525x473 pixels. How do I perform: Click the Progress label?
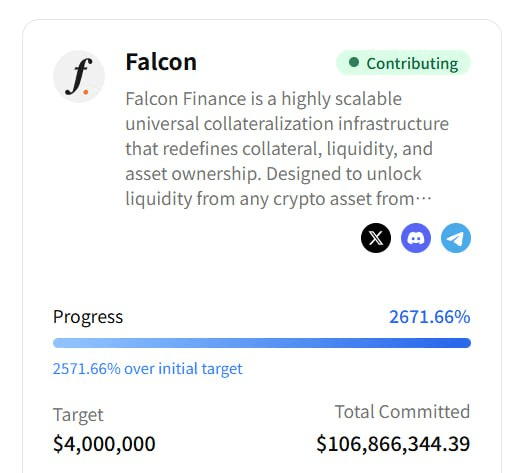(x=88, y=317)
